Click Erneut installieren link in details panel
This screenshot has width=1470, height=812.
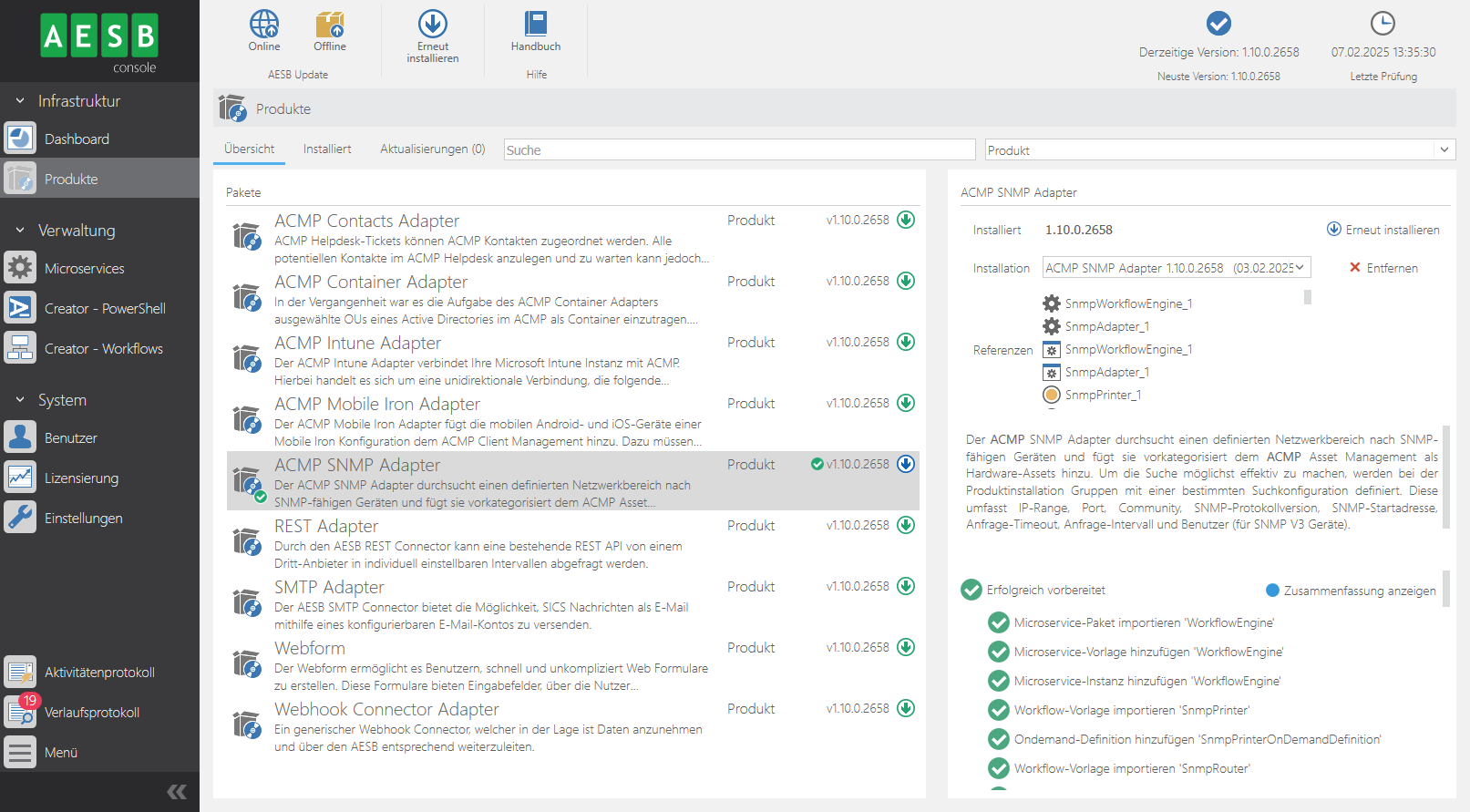pos(1383,230)
